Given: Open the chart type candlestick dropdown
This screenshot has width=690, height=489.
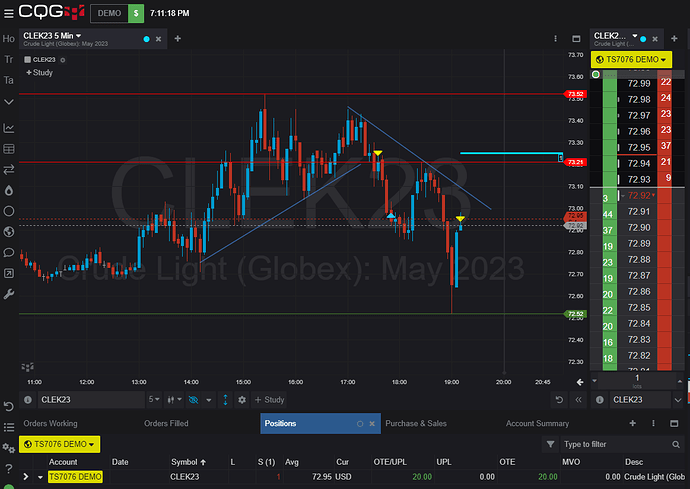Looking at the screenshot, I should [174, 400].
